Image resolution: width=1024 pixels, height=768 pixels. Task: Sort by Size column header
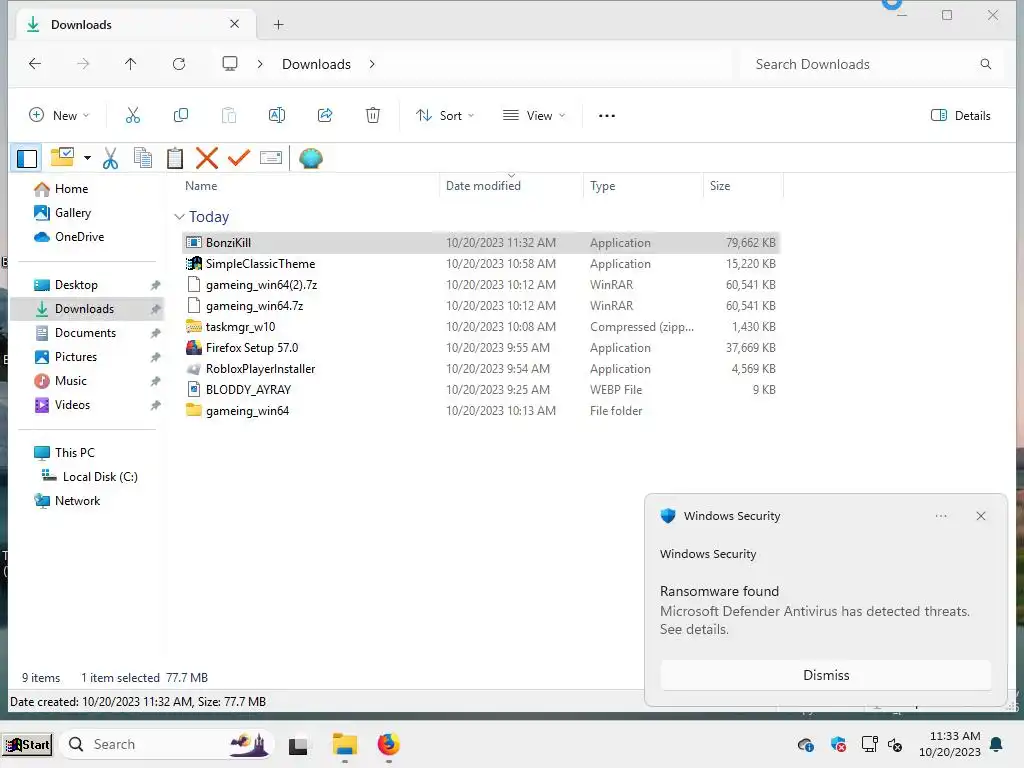tap(720, 185)
